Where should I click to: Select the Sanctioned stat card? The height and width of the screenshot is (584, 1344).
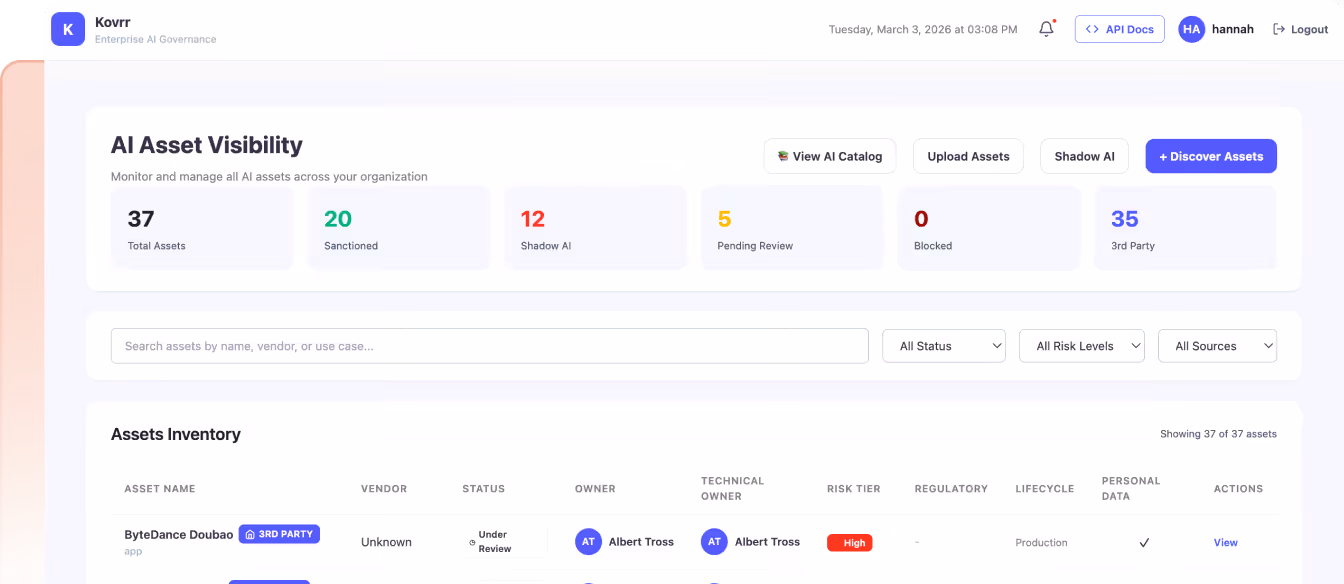coord(399,228)
